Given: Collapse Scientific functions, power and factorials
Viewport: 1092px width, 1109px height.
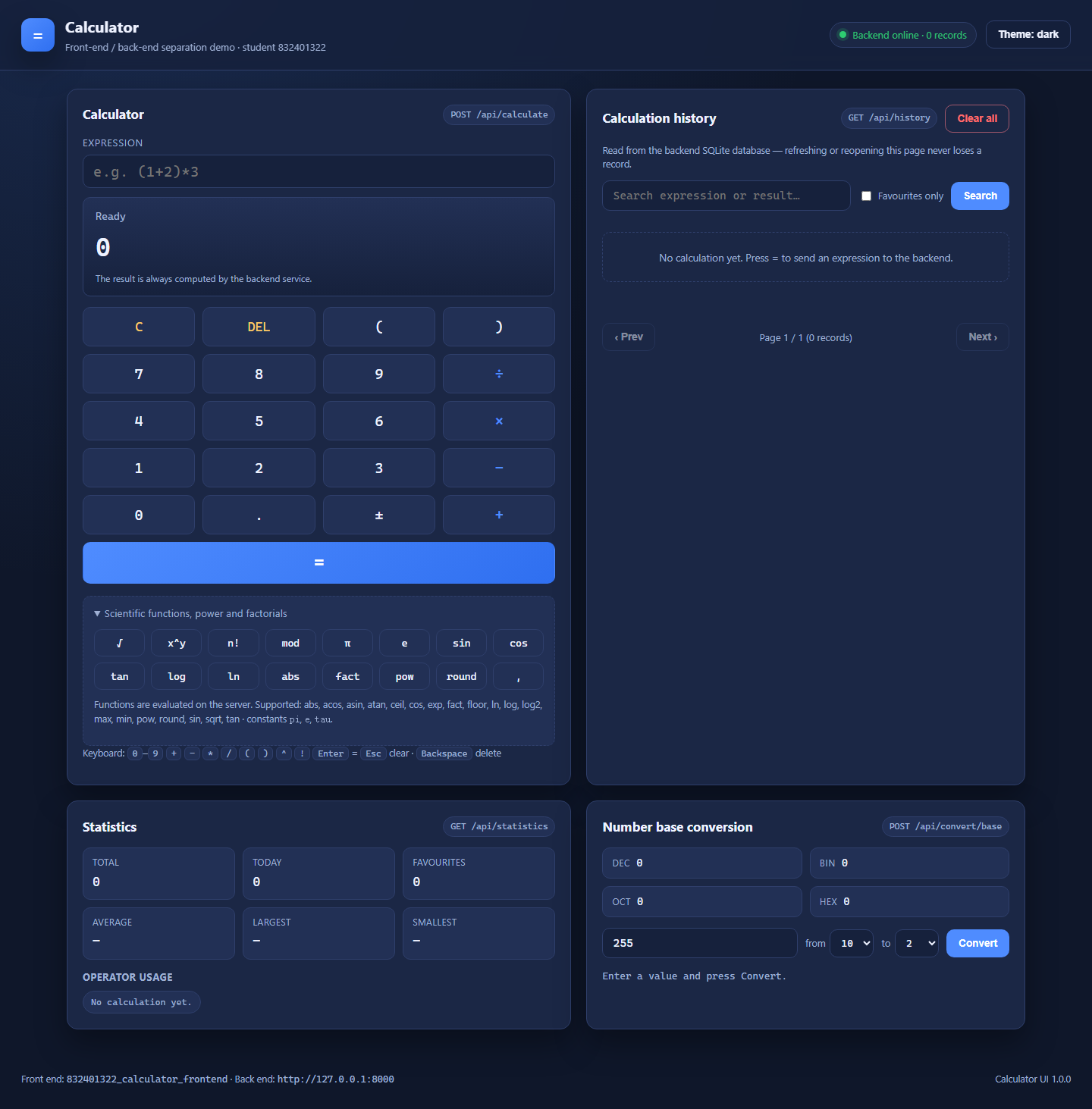Looking at the screenshot, I should click(x=190, y=613).
